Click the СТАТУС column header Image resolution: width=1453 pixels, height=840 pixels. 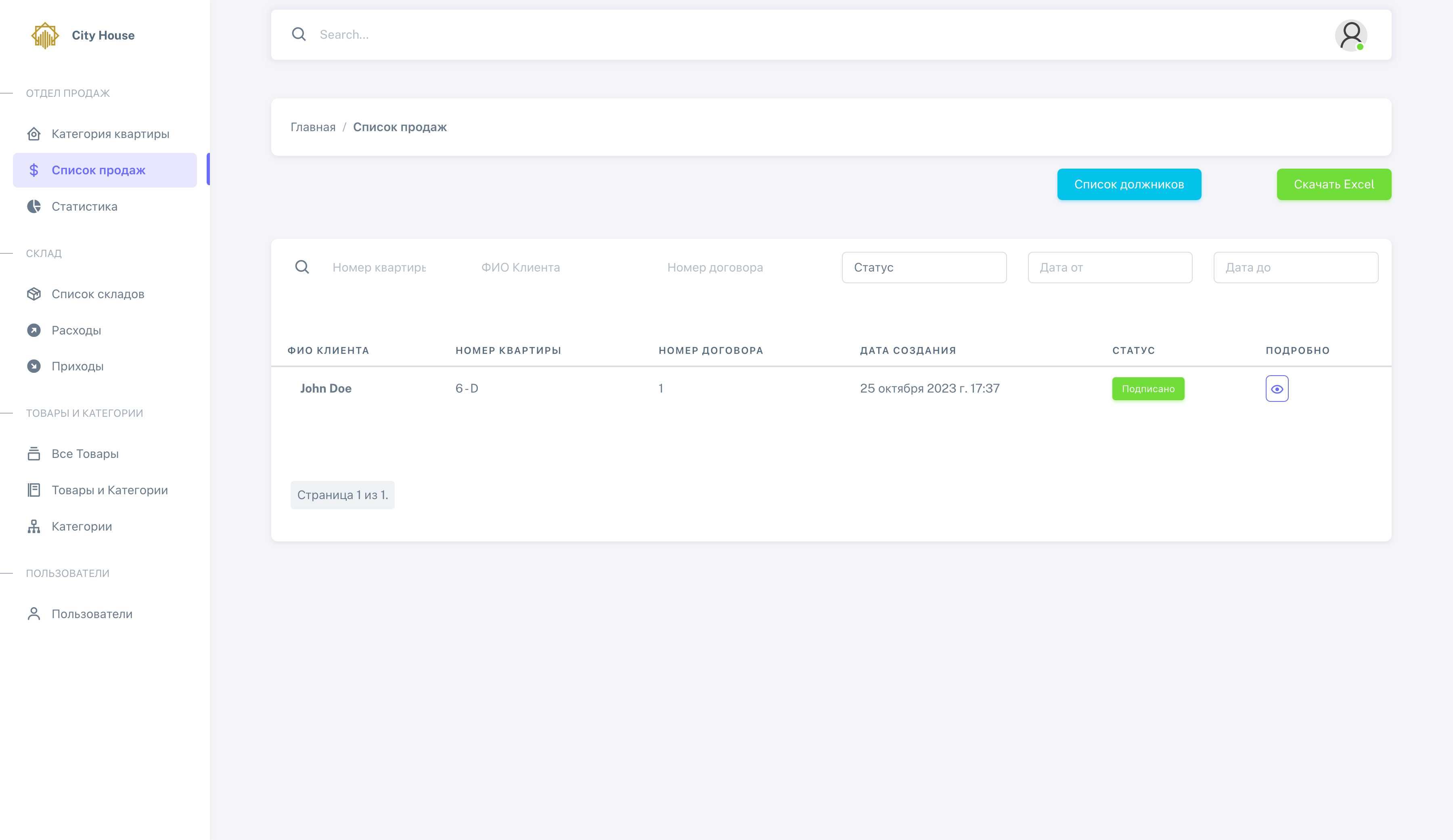point(1134,351)
